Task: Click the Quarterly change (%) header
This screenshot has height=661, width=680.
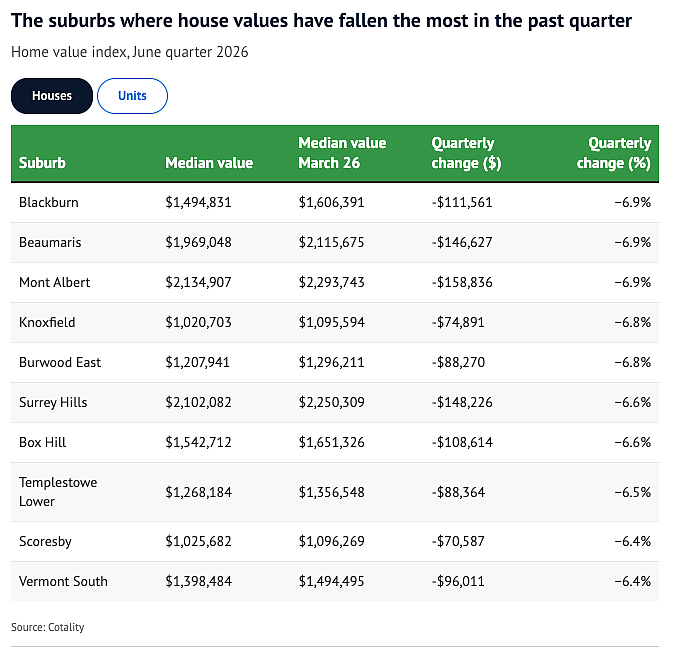Action: tap(614, 153)
